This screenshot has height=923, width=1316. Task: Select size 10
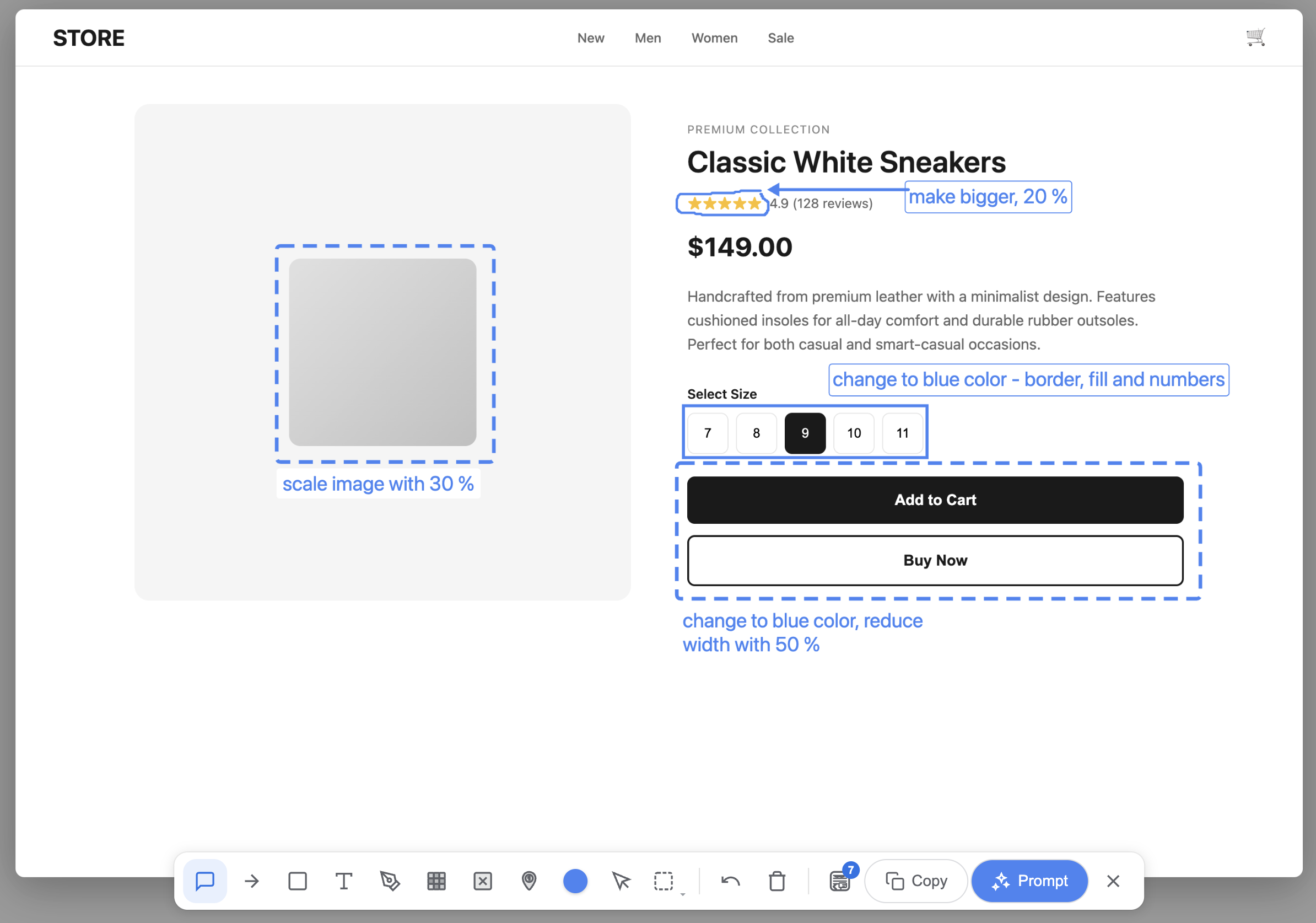tap(854, 433)
